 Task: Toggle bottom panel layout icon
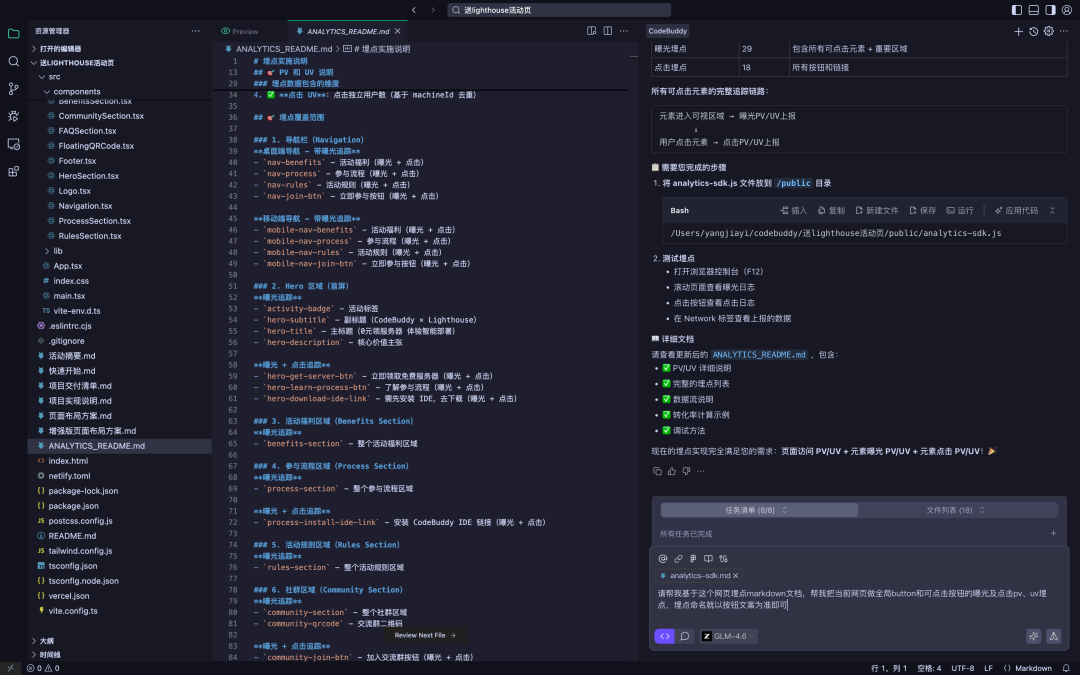(1034, 10)
